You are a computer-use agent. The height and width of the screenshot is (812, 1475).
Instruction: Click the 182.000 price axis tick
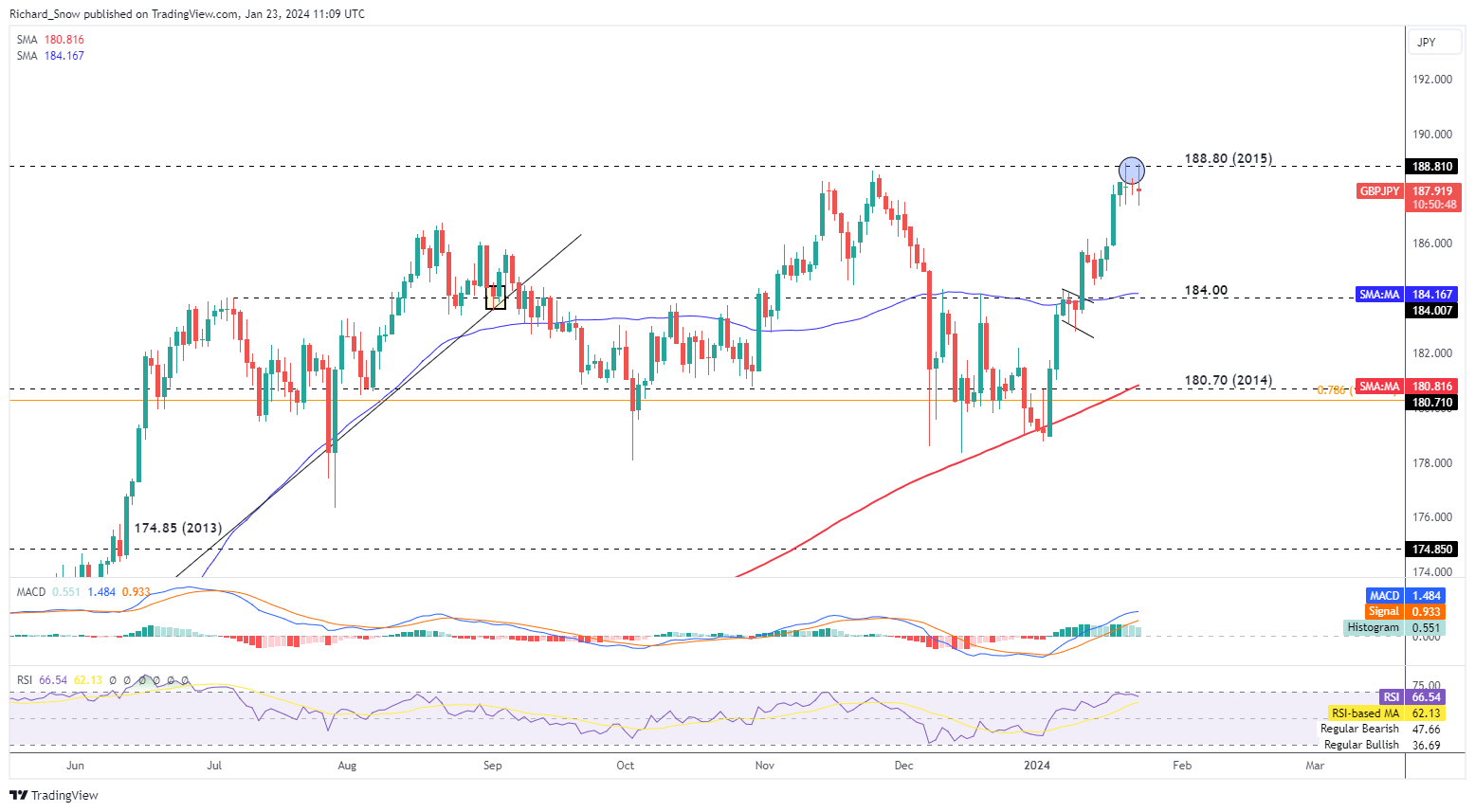[1432, 353]
